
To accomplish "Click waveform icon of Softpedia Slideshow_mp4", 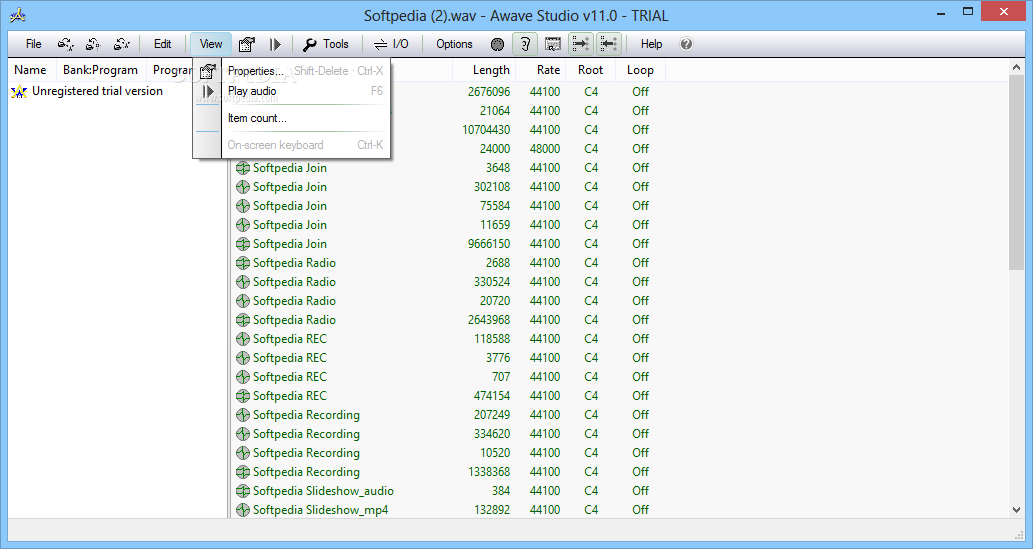I will point(242,510).
